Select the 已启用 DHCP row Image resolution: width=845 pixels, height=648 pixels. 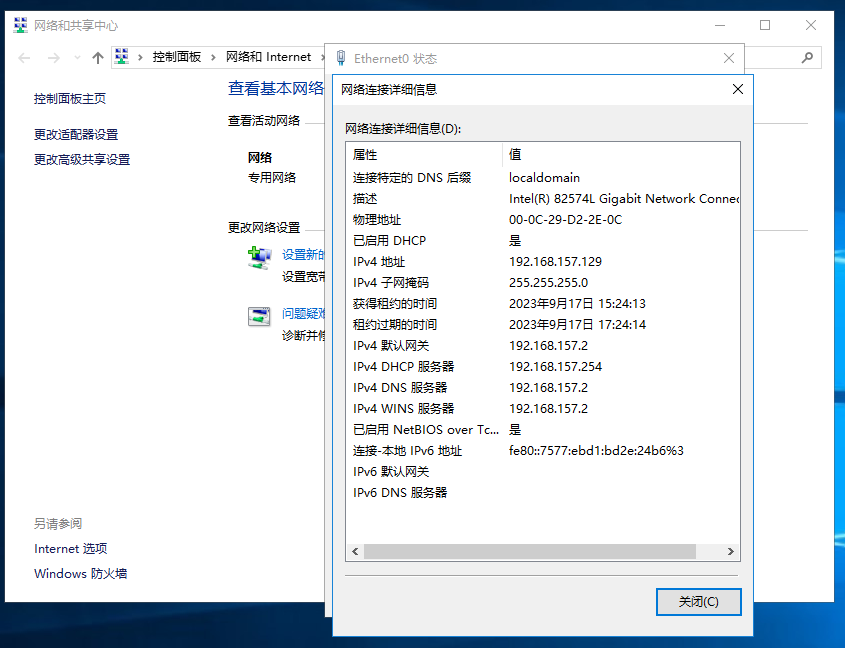point(543,240)
